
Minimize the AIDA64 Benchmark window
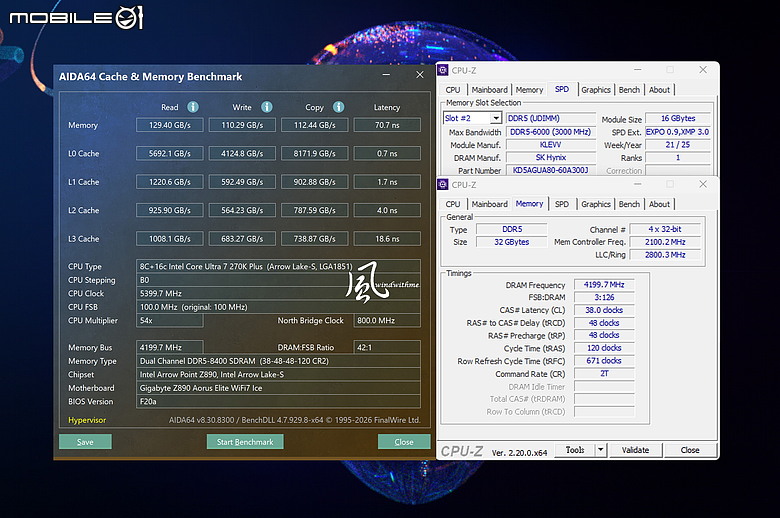tap(386, 75)
